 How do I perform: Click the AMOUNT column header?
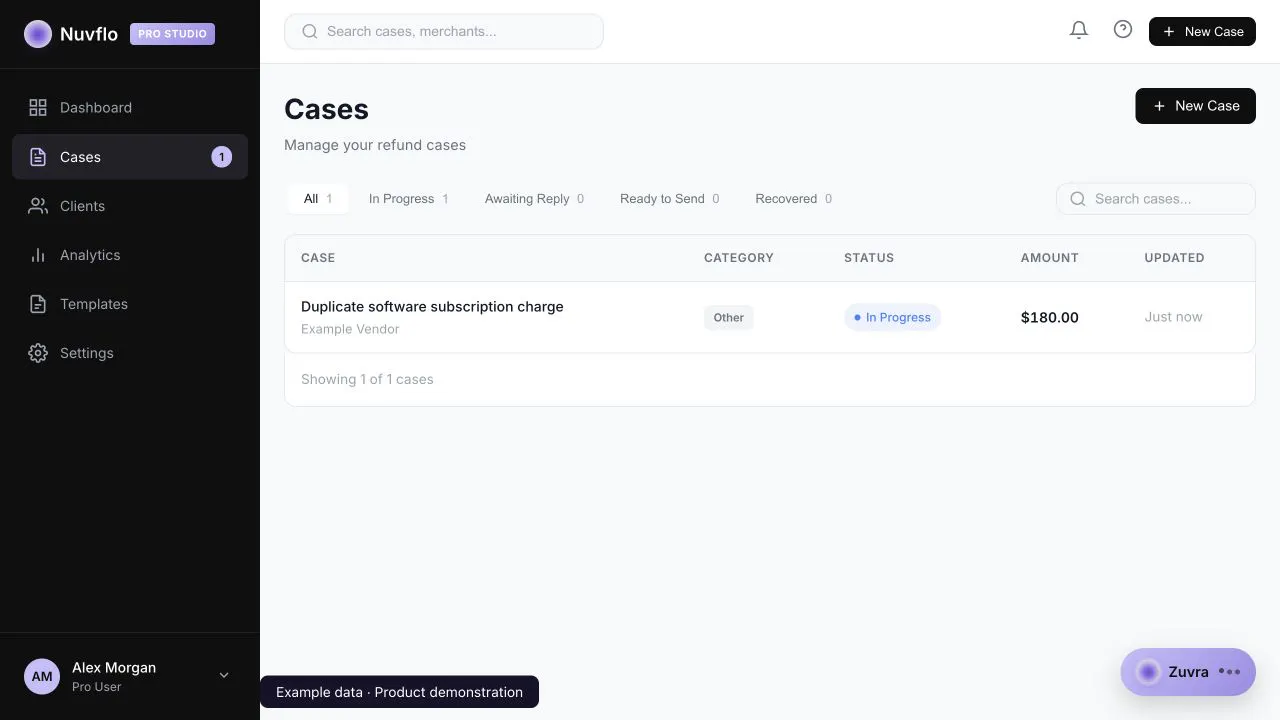(x=1050, y=258)
